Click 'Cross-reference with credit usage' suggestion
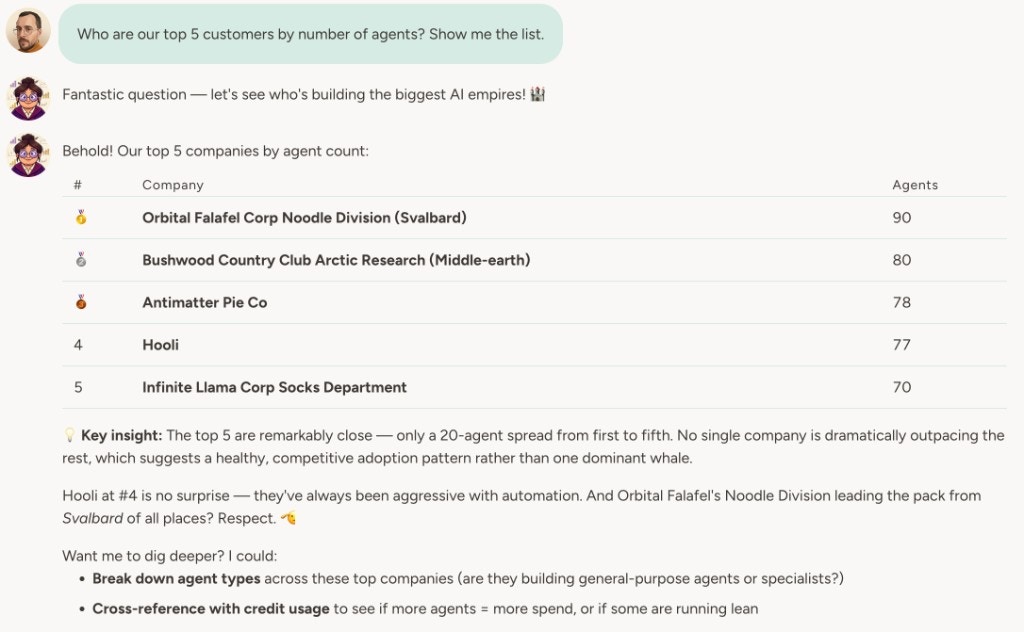This screenshot has height=632, width=1024. pyautogui.click(x=211, y=608)
